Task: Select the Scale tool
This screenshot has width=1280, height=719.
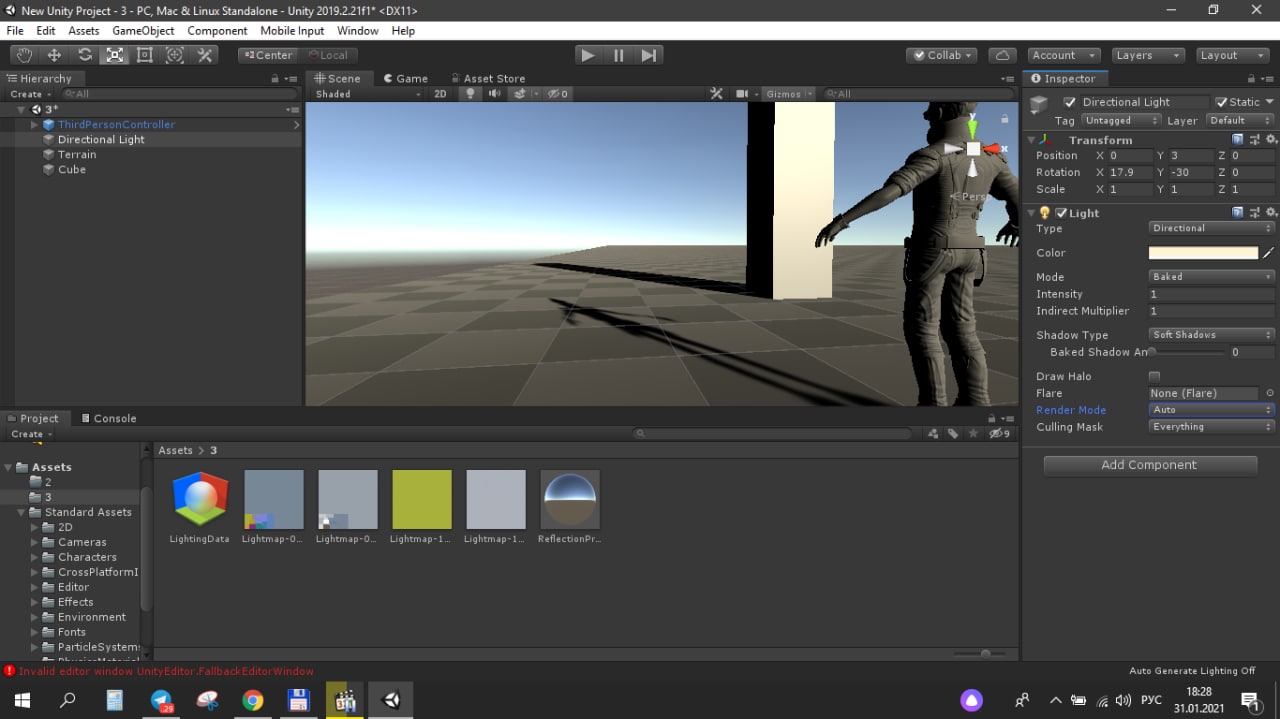Action: tap(115, 55)
